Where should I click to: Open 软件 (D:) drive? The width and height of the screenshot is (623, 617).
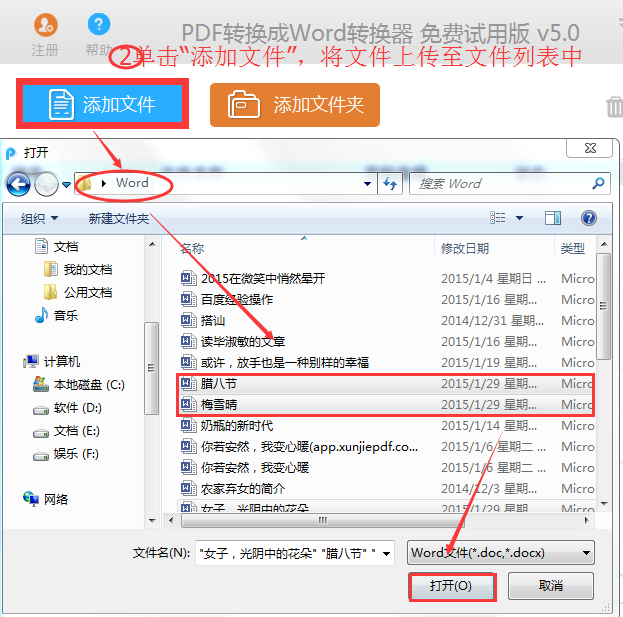click(67, 408)
